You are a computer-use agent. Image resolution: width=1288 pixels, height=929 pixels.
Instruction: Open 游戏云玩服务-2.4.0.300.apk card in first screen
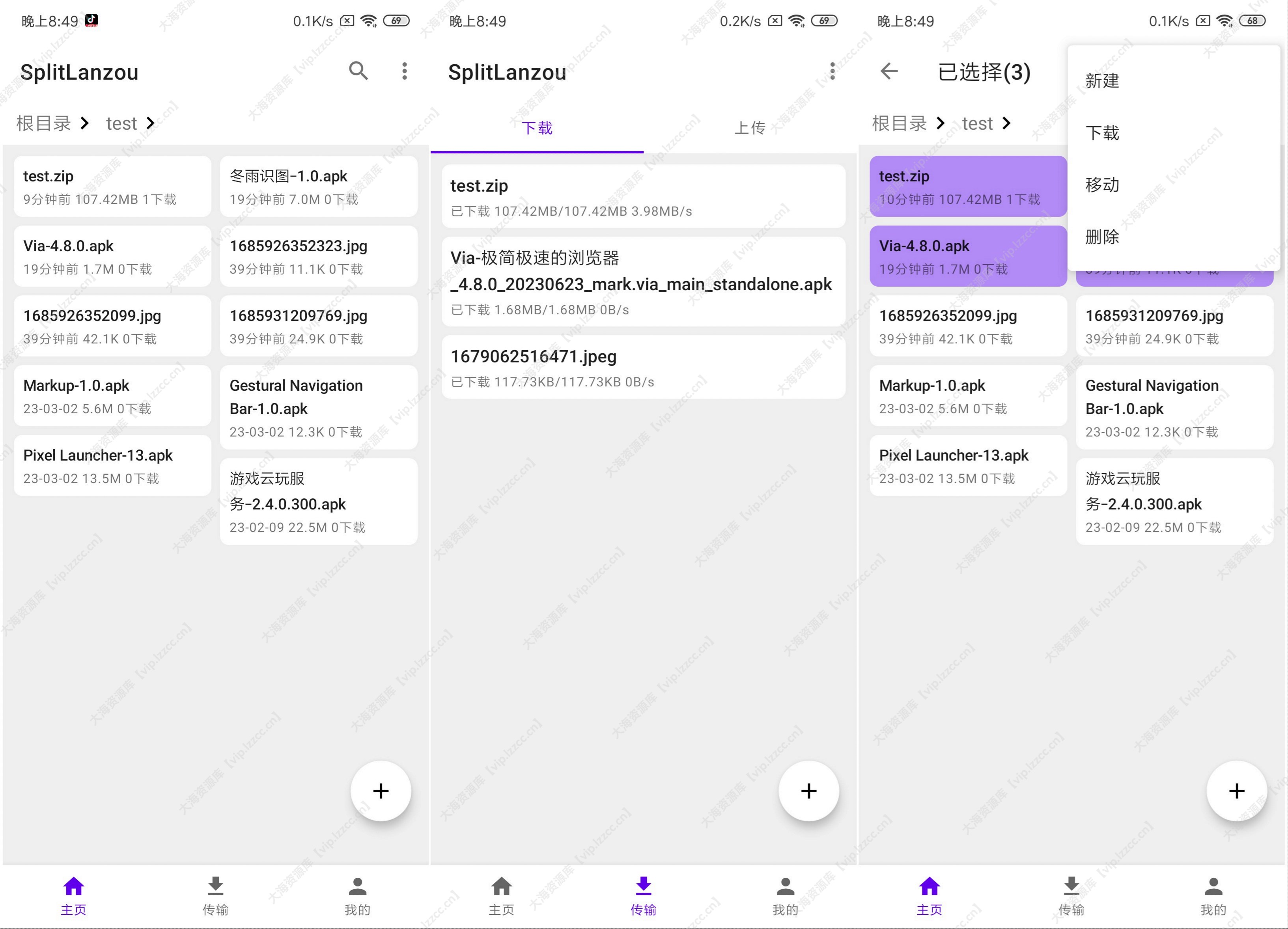tap(319, 502)
